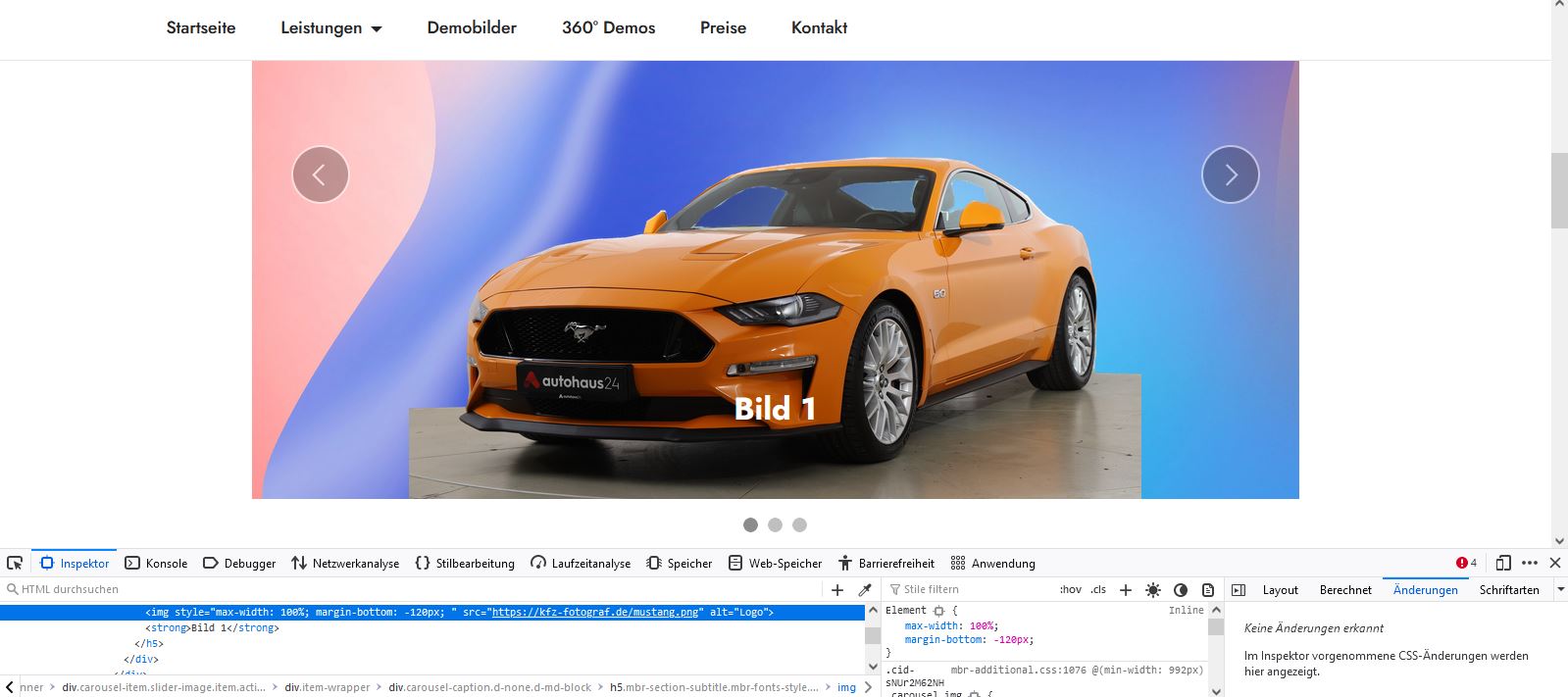Collapse the side pane toggle icon

tap(1239, 589)
